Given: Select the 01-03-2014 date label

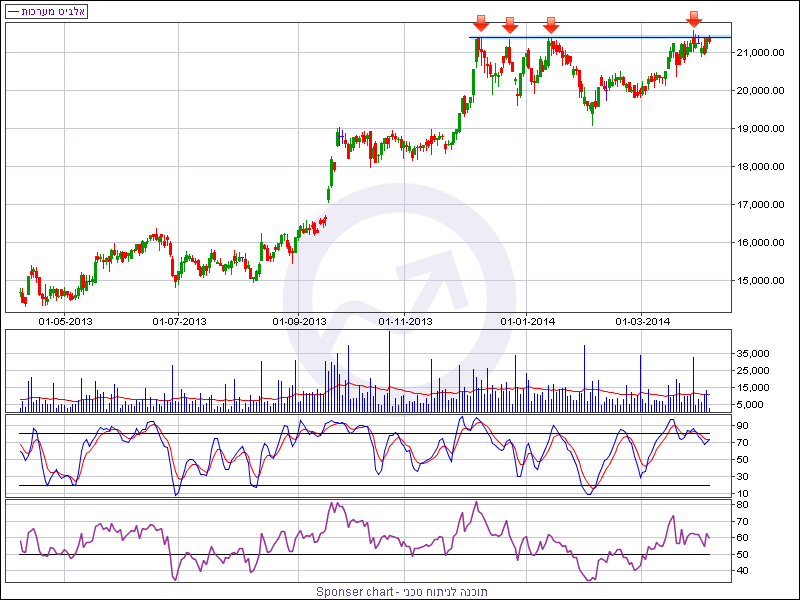Looking at the screenshot, I should point(643,321).
